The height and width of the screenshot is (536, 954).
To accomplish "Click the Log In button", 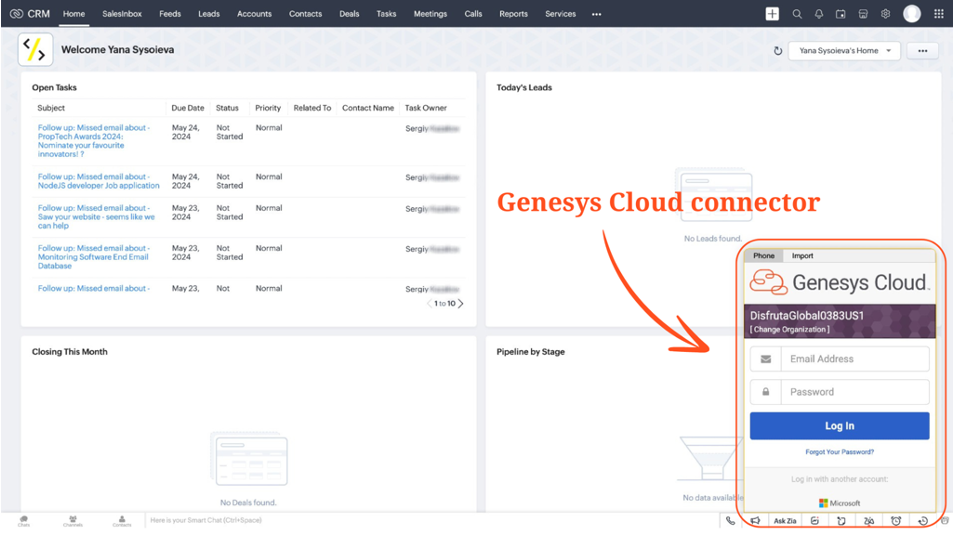I will click(x=840, y=426).
